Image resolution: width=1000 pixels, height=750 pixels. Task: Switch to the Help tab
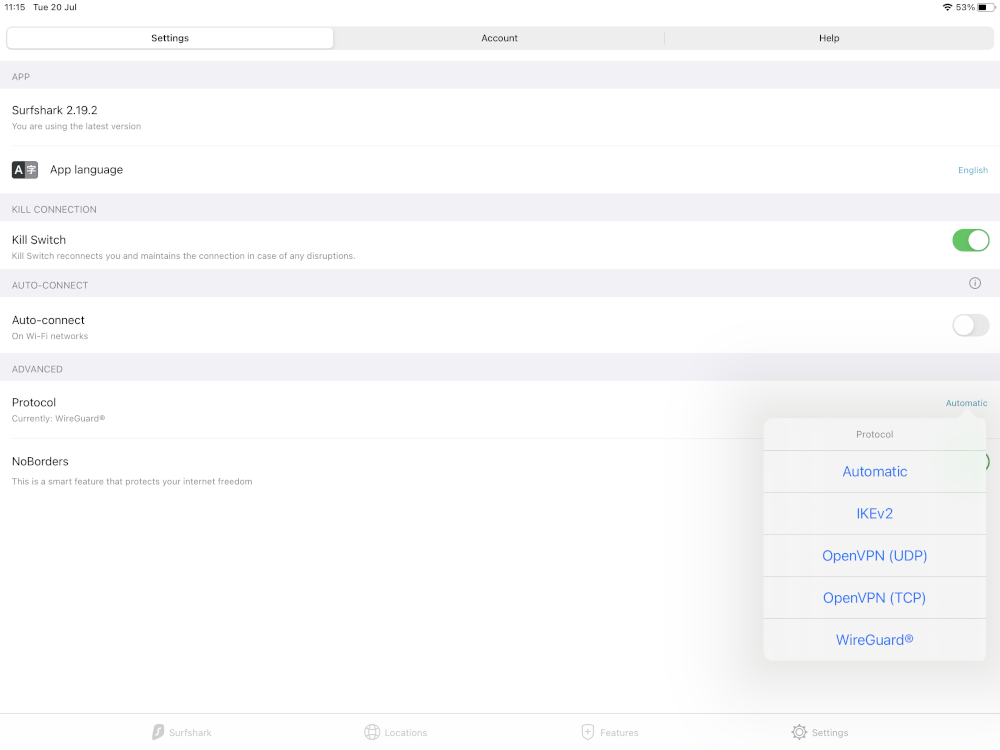tap(829, 38)
